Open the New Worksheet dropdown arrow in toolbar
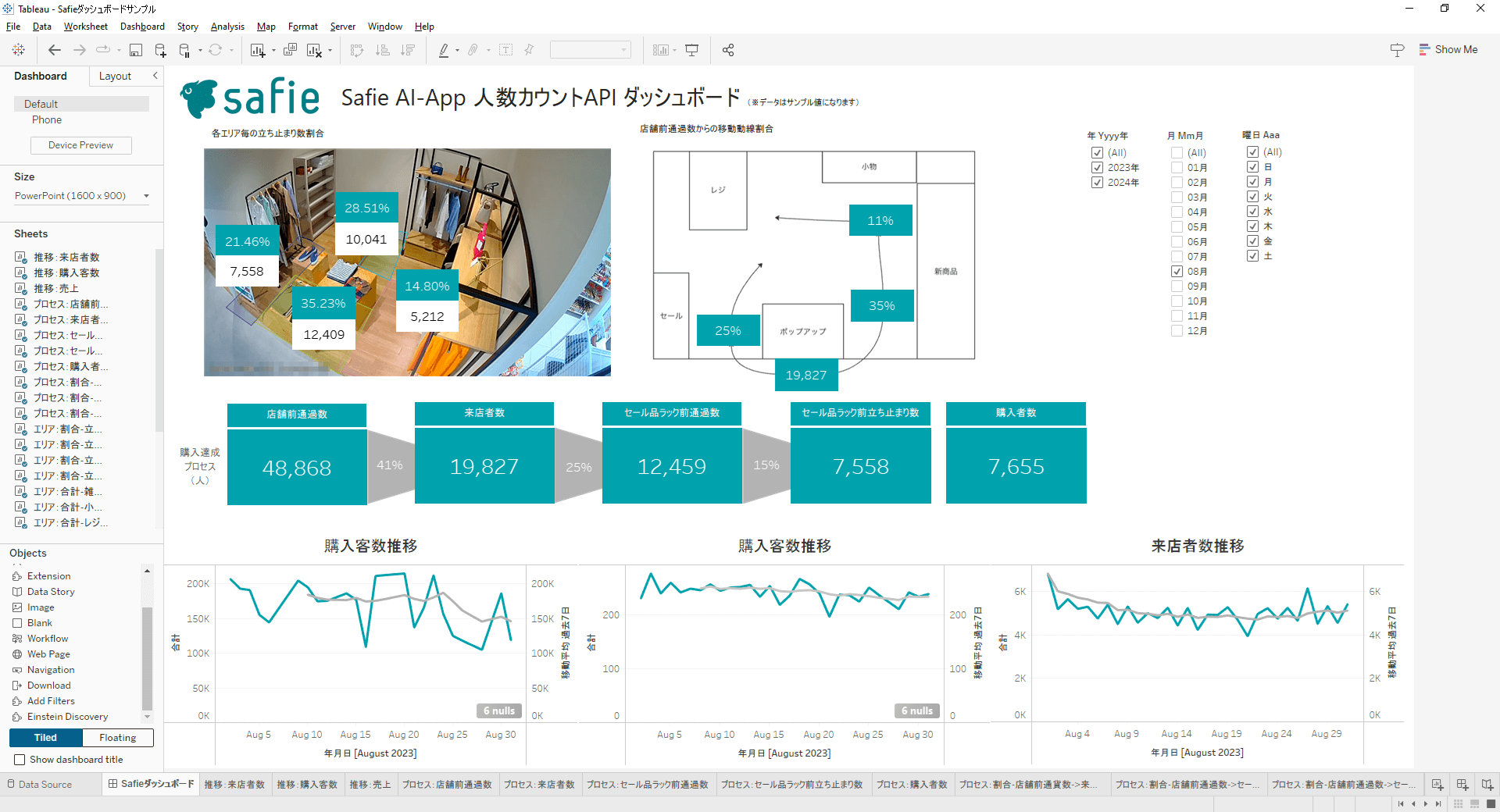 tap(273, 49)
